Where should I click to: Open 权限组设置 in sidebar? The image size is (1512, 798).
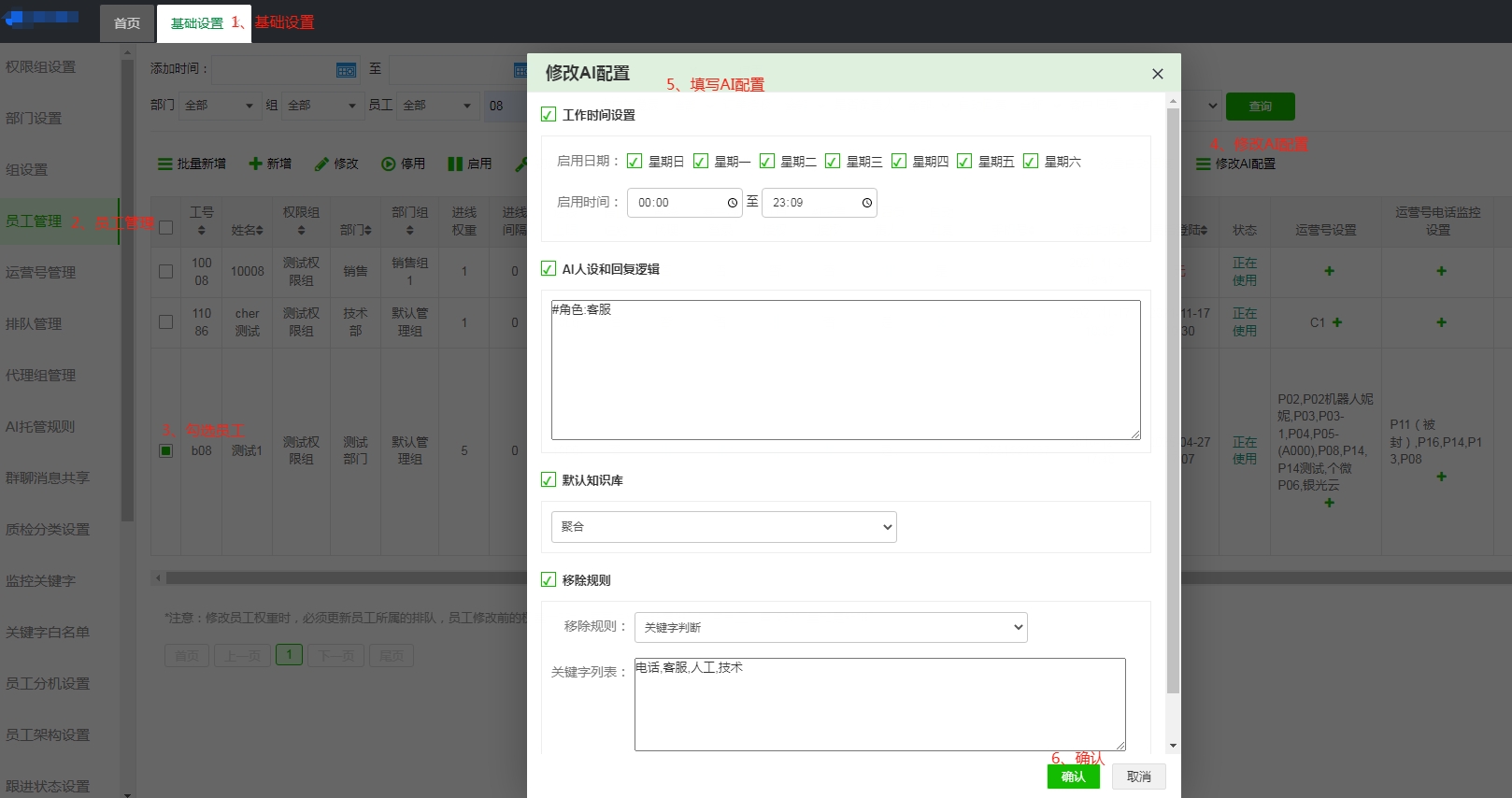tap(41, 67)
